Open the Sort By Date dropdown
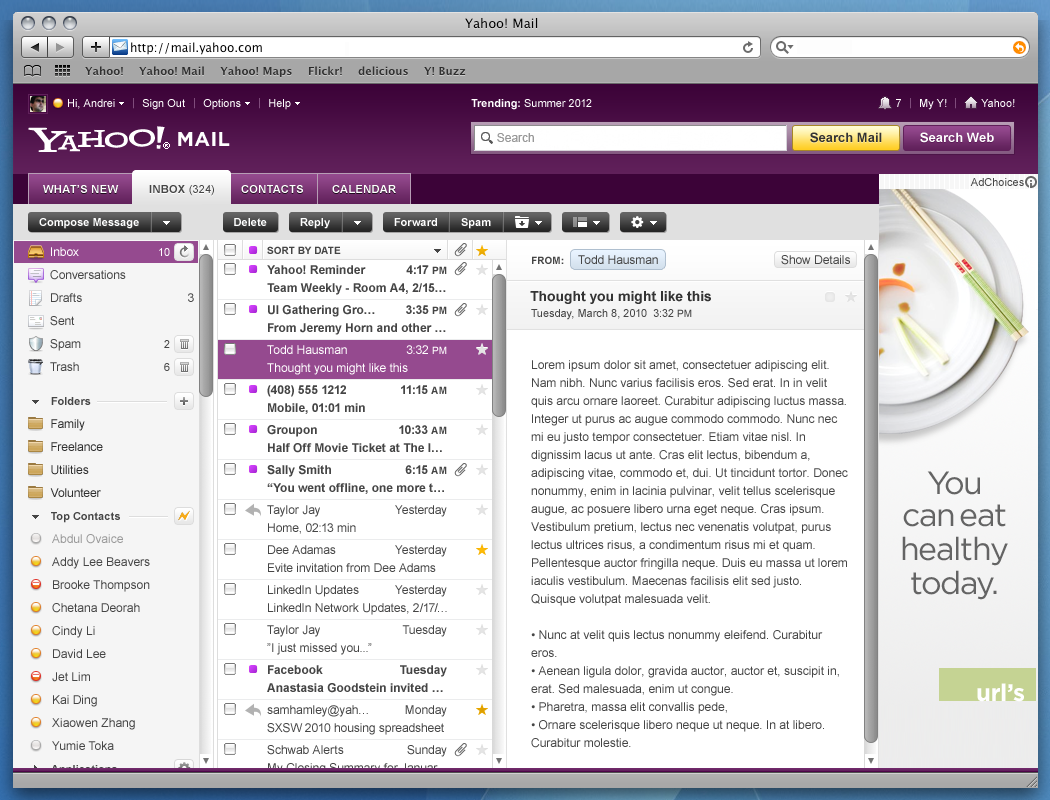Viewport: 1050px width, 800px height. pyautogui.click(x=437, y=250)
